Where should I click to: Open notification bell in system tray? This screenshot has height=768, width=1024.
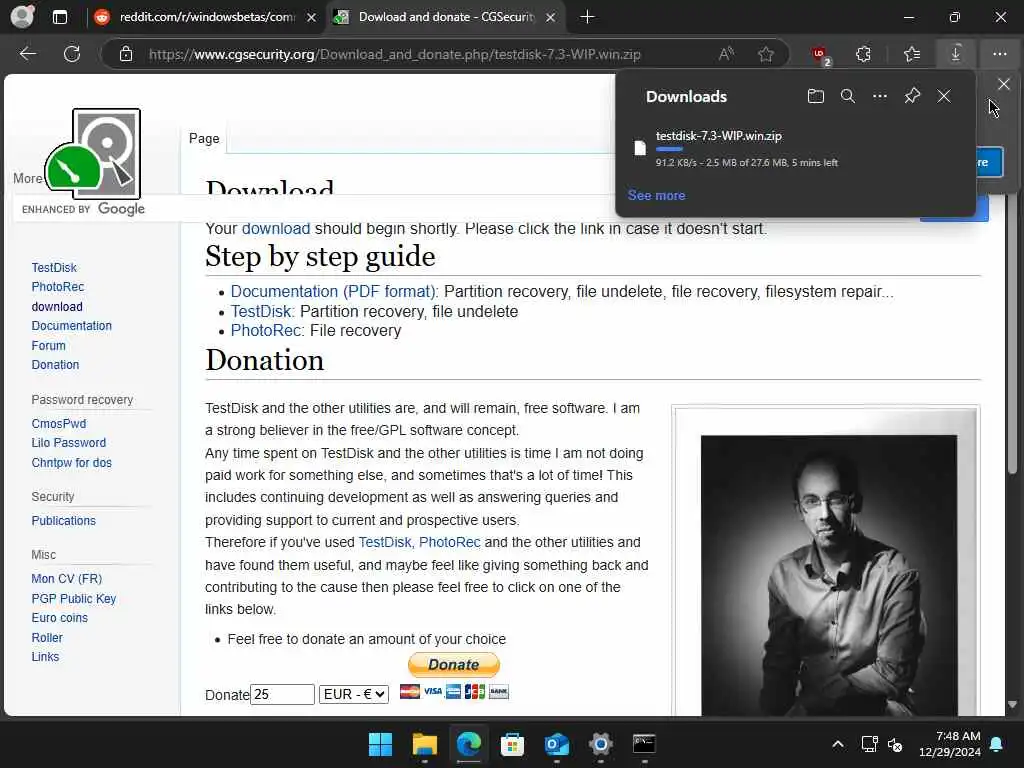pyautogui.click(x=997, y=744)
